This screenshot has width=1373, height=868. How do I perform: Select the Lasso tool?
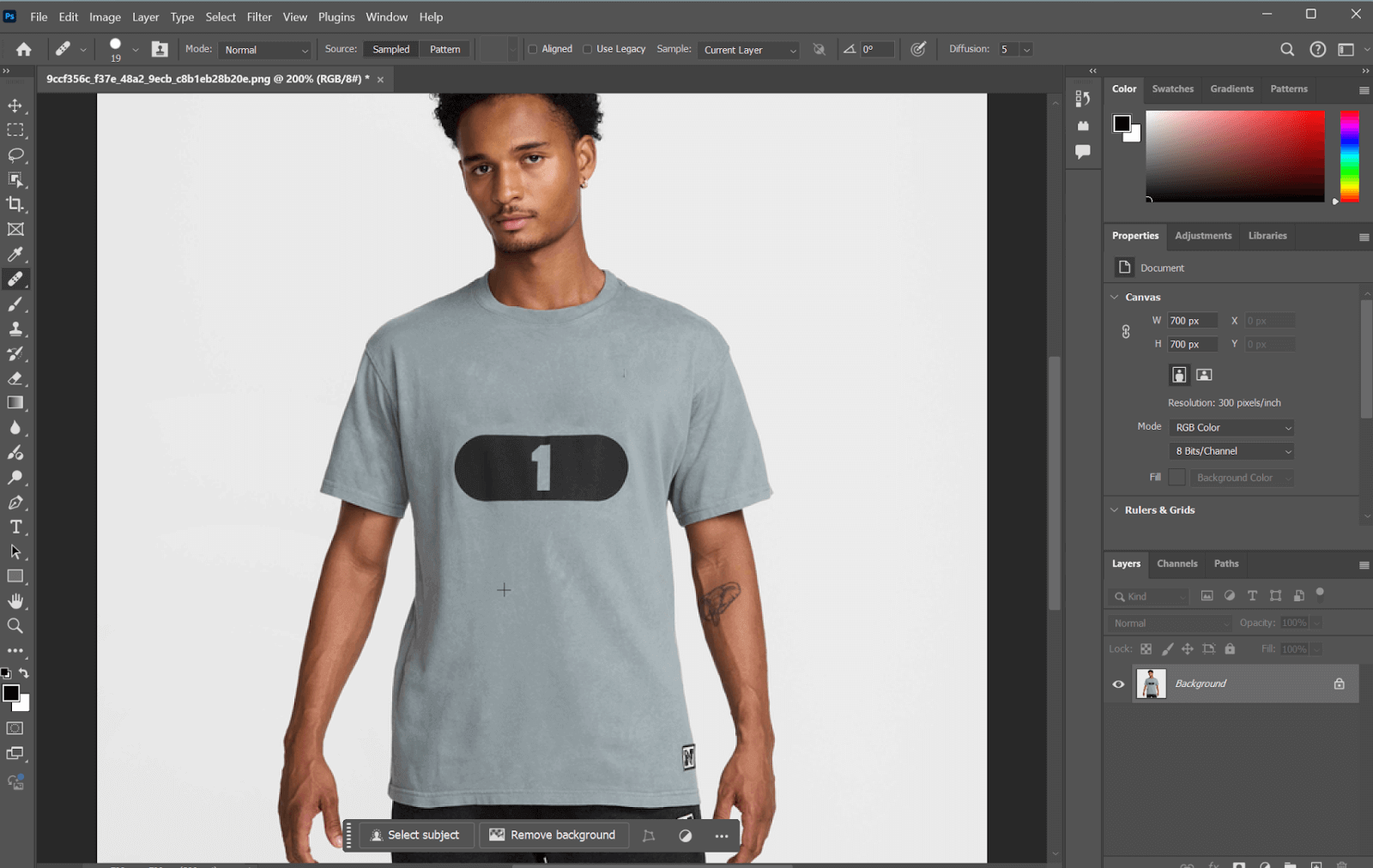coord(15,155)
